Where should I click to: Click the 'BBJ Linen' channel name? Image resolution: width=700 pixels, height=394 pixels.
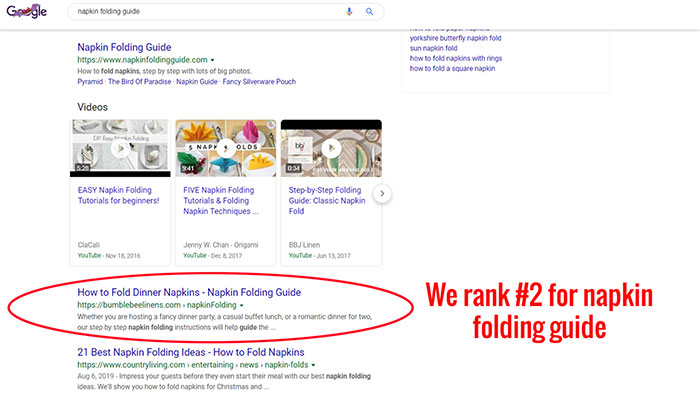pyautogui.click(x=304, y=245)
